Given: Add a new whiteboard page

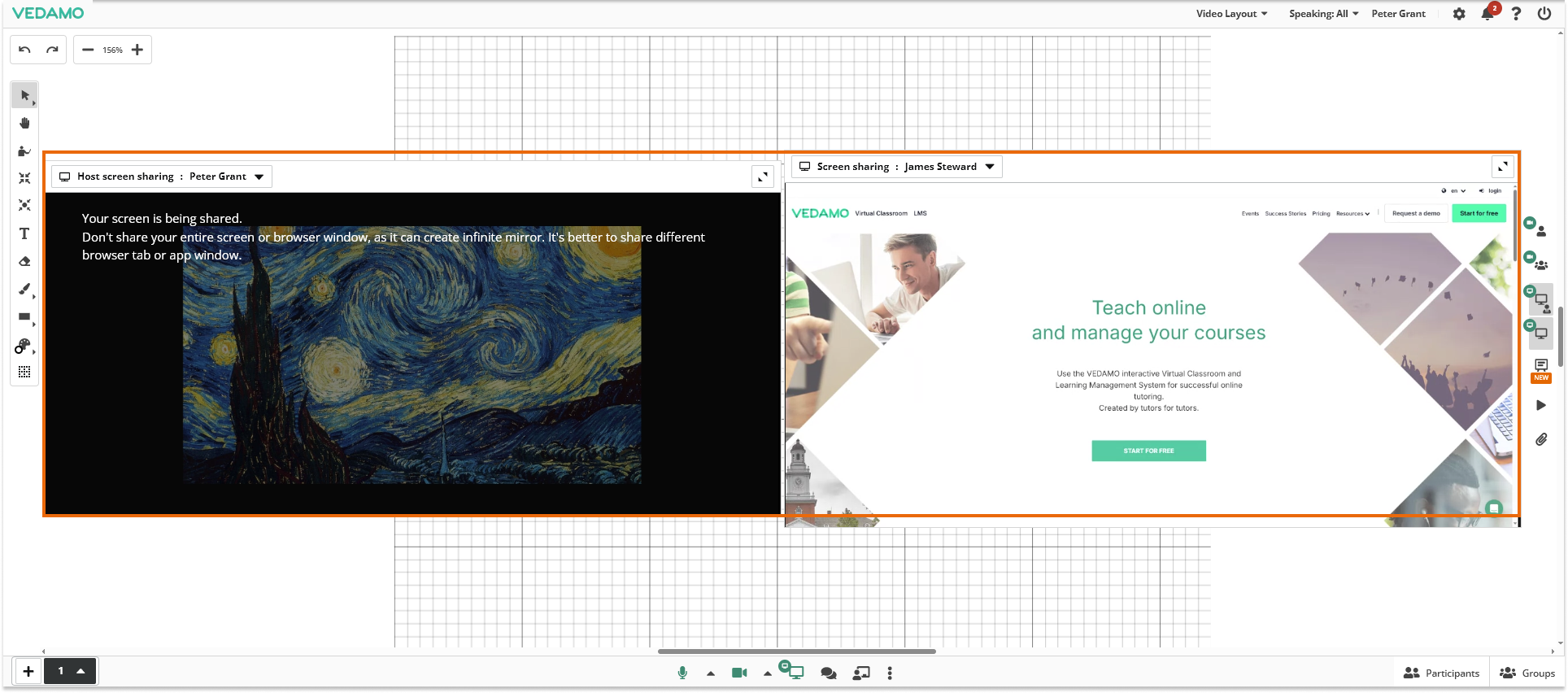Looking at the screenshot, I should click(x=28, y=671).
